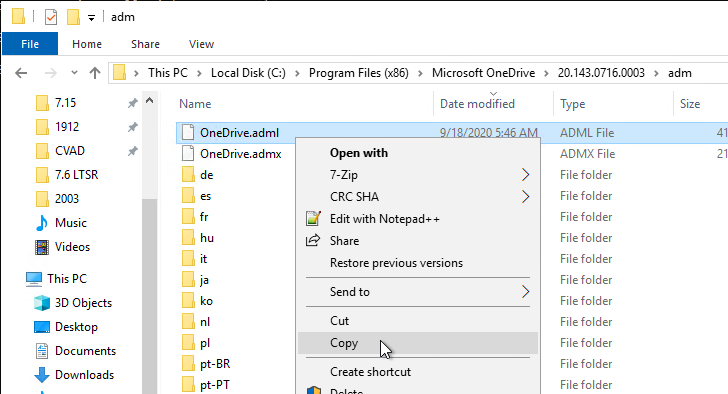This screenshot has width=728, height=394.
Task: Select the fr folder
Action: pos(204,217)
